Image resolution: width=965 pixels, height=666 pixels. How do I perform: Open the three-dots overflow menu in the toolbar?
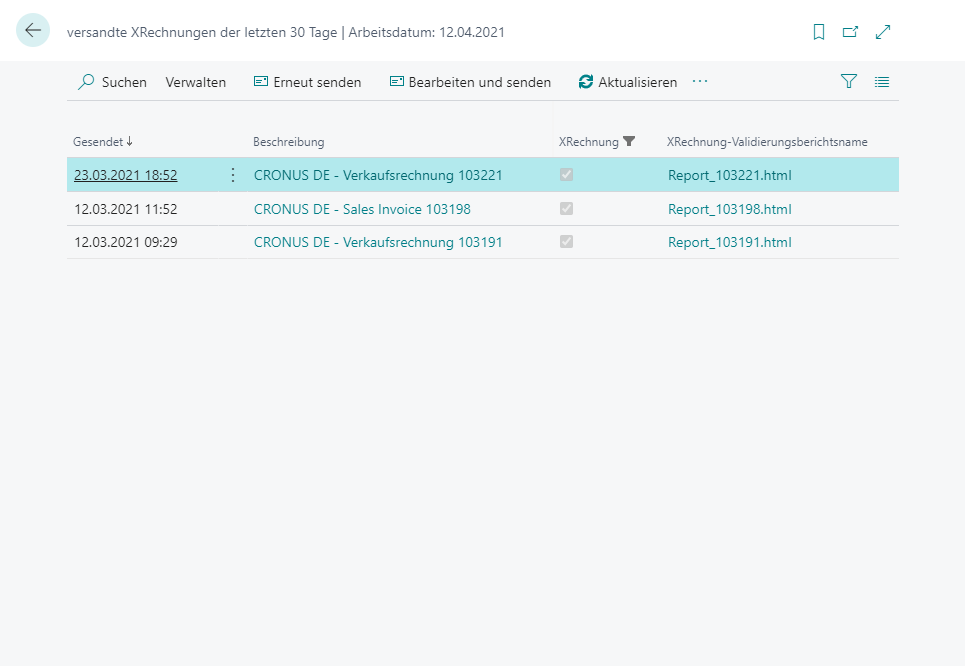click(700, 81)
